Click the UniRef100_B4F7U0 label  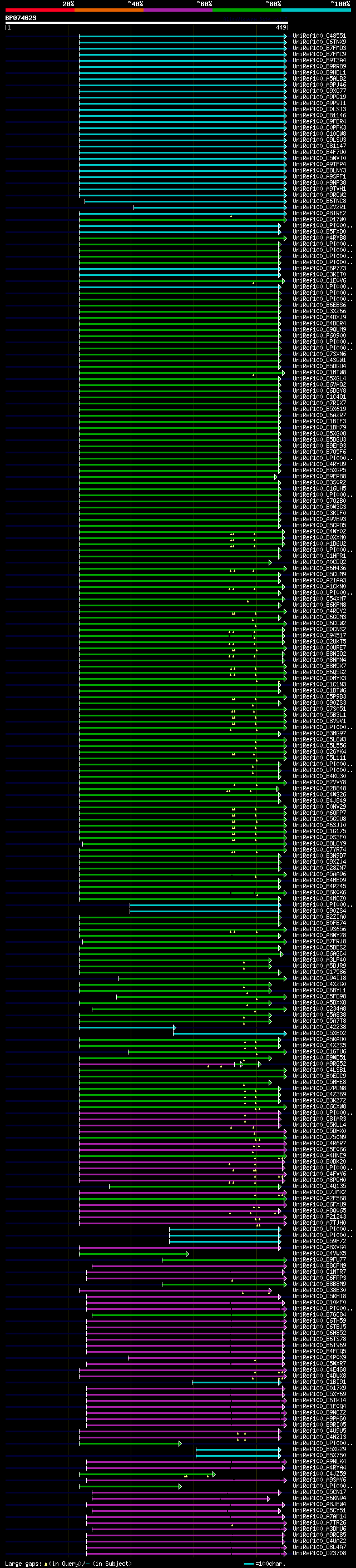coord(319,152)
